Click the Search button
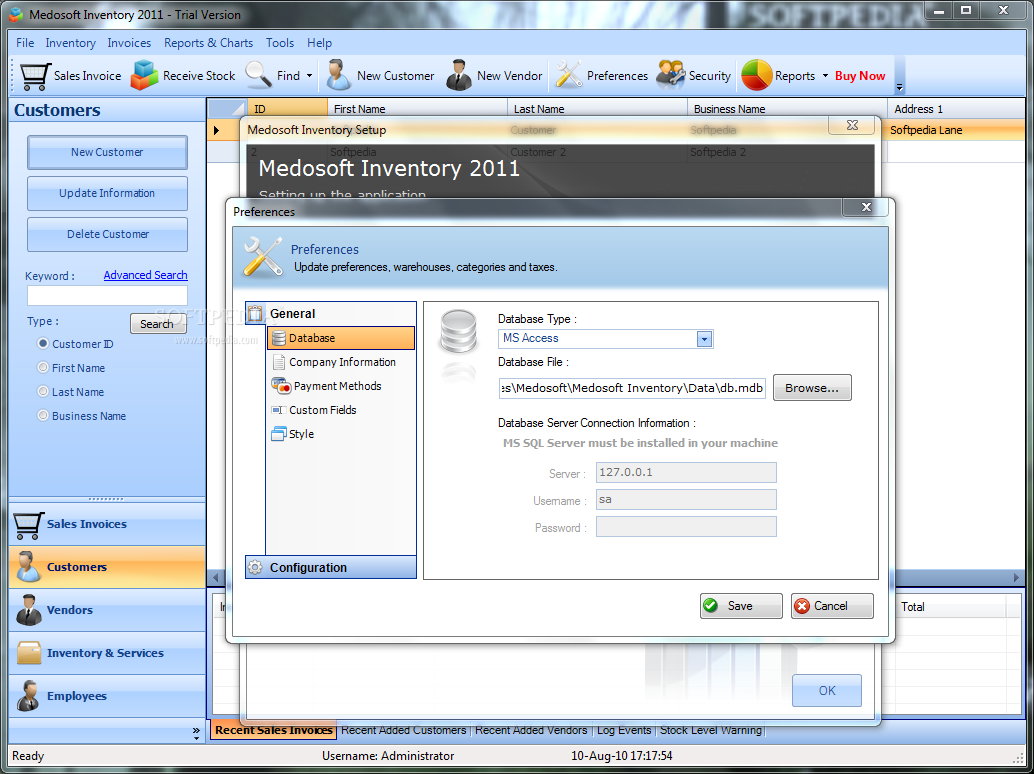This screenshot has height=774, width=1034. click(158, 324)
